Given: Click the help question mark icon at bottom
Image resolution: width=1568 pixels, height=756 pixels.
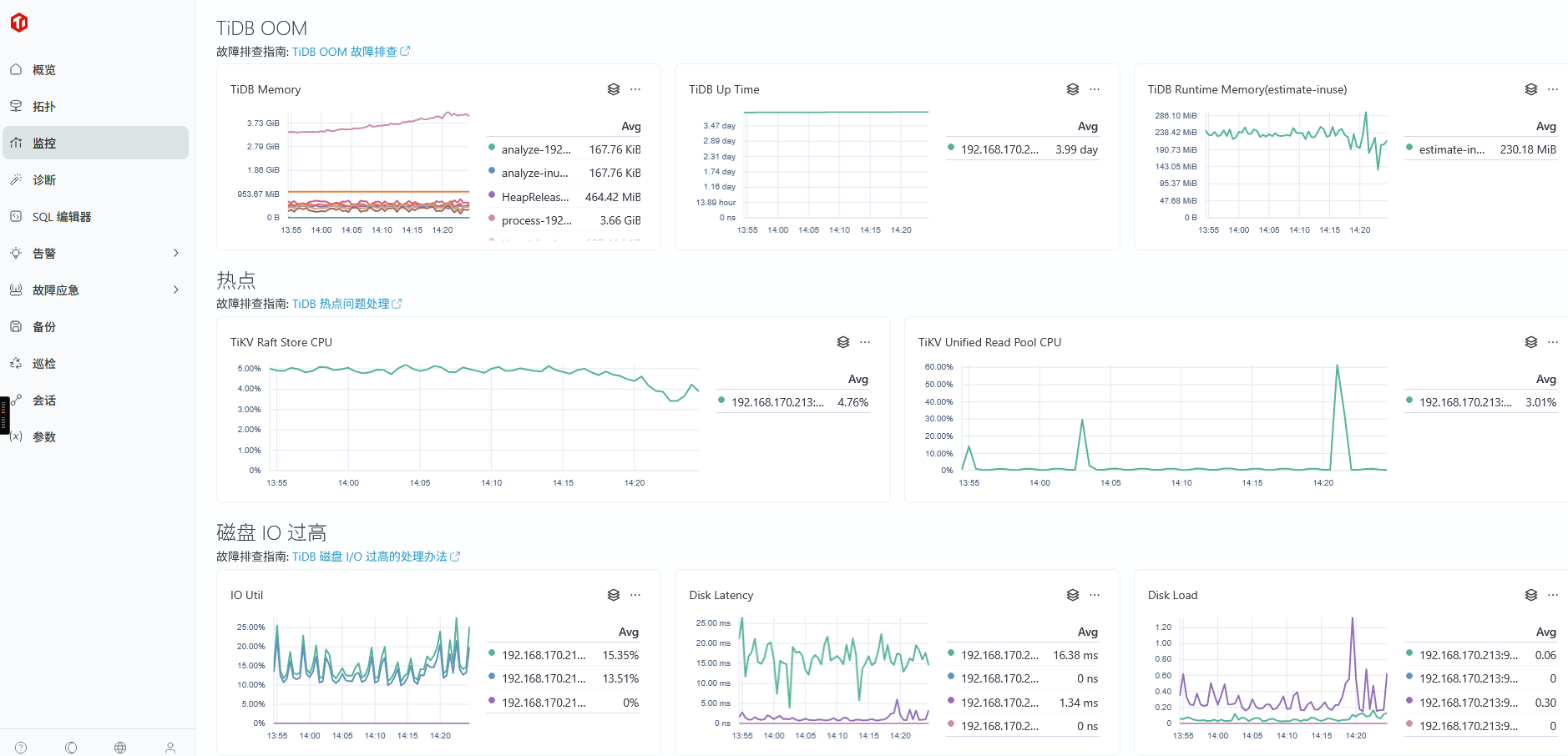Looking at the screenshot, I should (x=21, y=748).
